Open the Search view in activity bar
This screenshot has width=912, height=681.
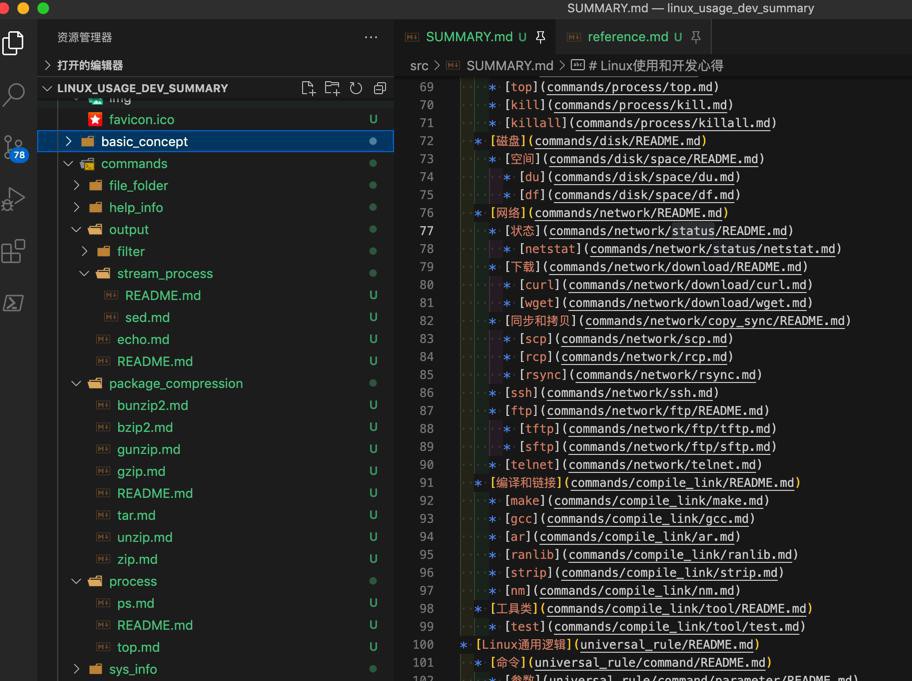tap(13, 94)
